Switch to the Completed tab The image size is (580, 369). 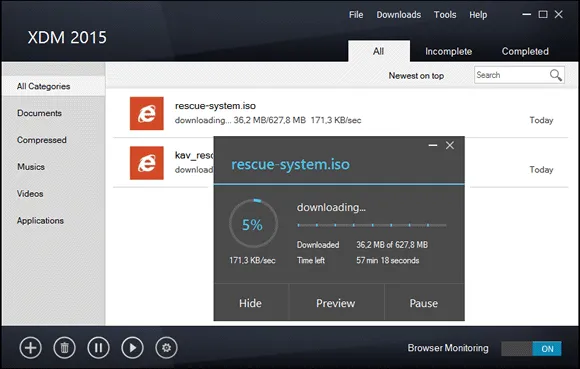click(525, 51)
